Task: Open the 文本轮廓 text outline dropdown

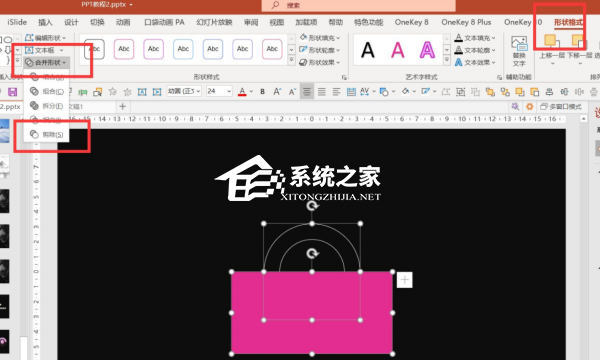Action: coord(475,50)
